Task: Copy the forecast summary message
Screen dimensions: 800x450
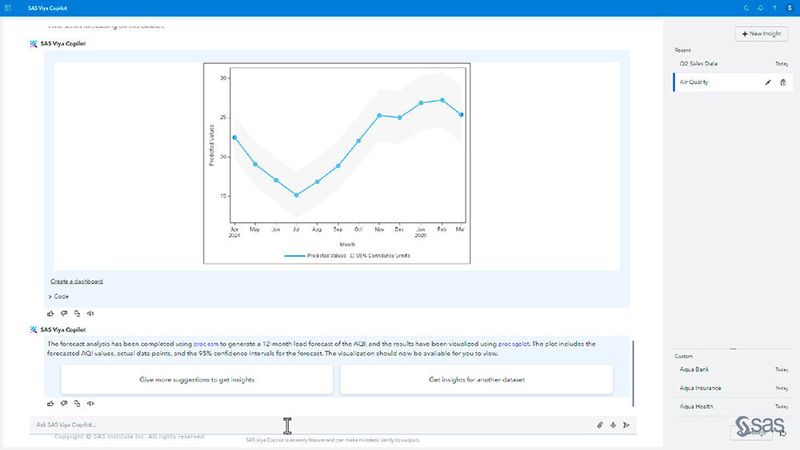Action: tap(77, 403)
